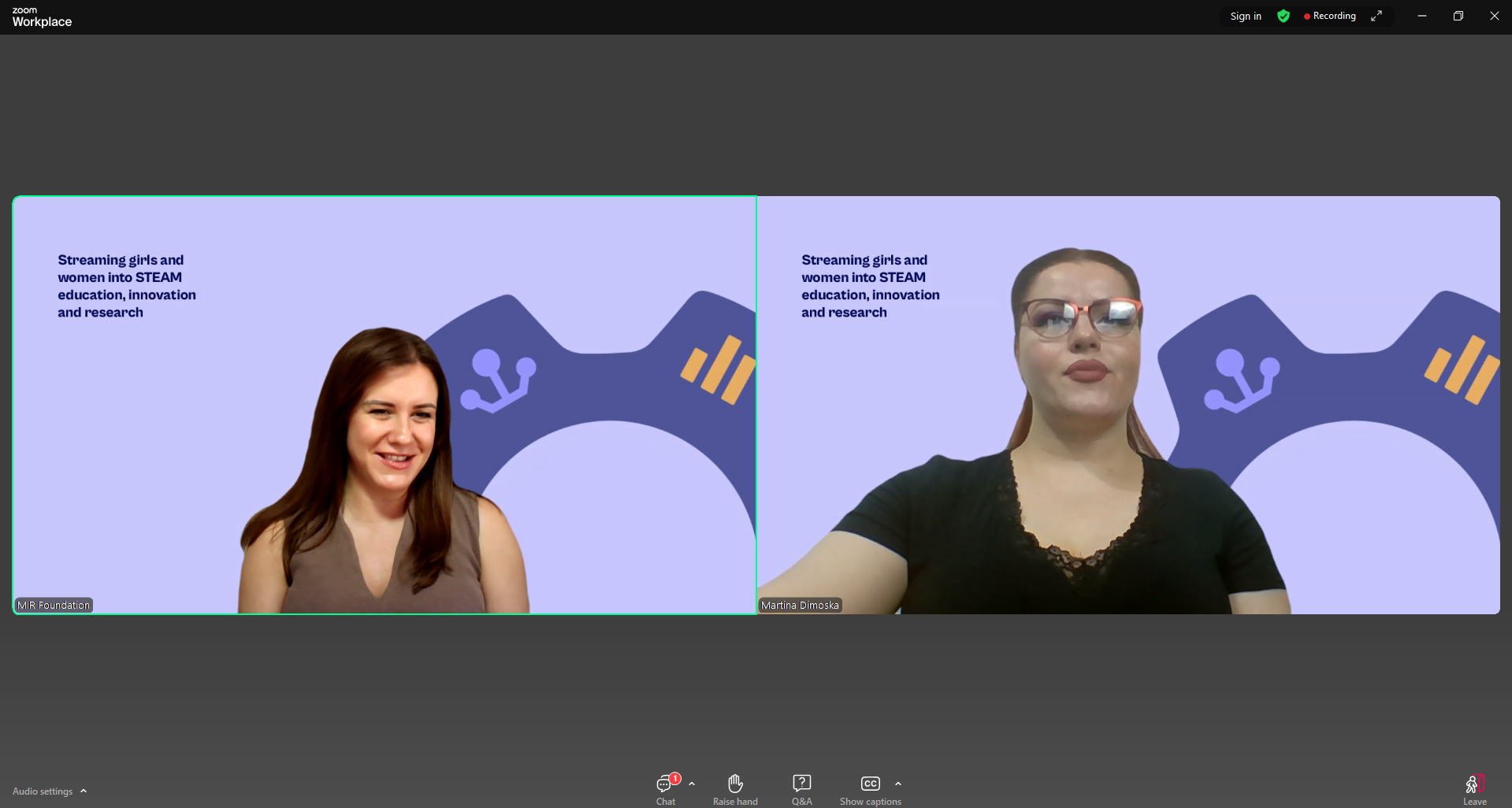Expand the caption options chevron
Image resolution: width=1512 pixels, height=808 pixels.
[898, 784]
